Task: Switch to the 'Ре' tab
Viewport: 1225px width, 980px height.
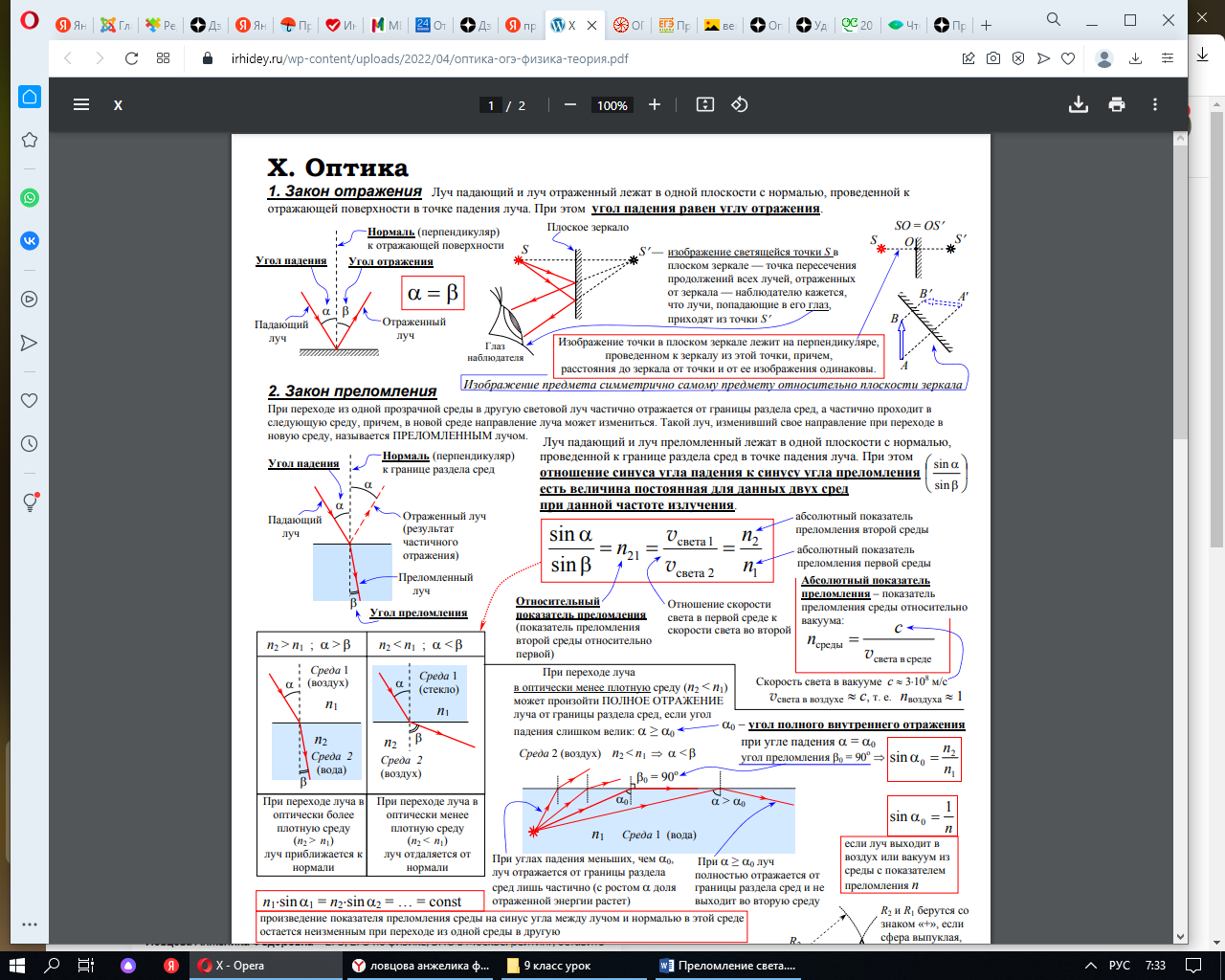Action: pos(161,26)
